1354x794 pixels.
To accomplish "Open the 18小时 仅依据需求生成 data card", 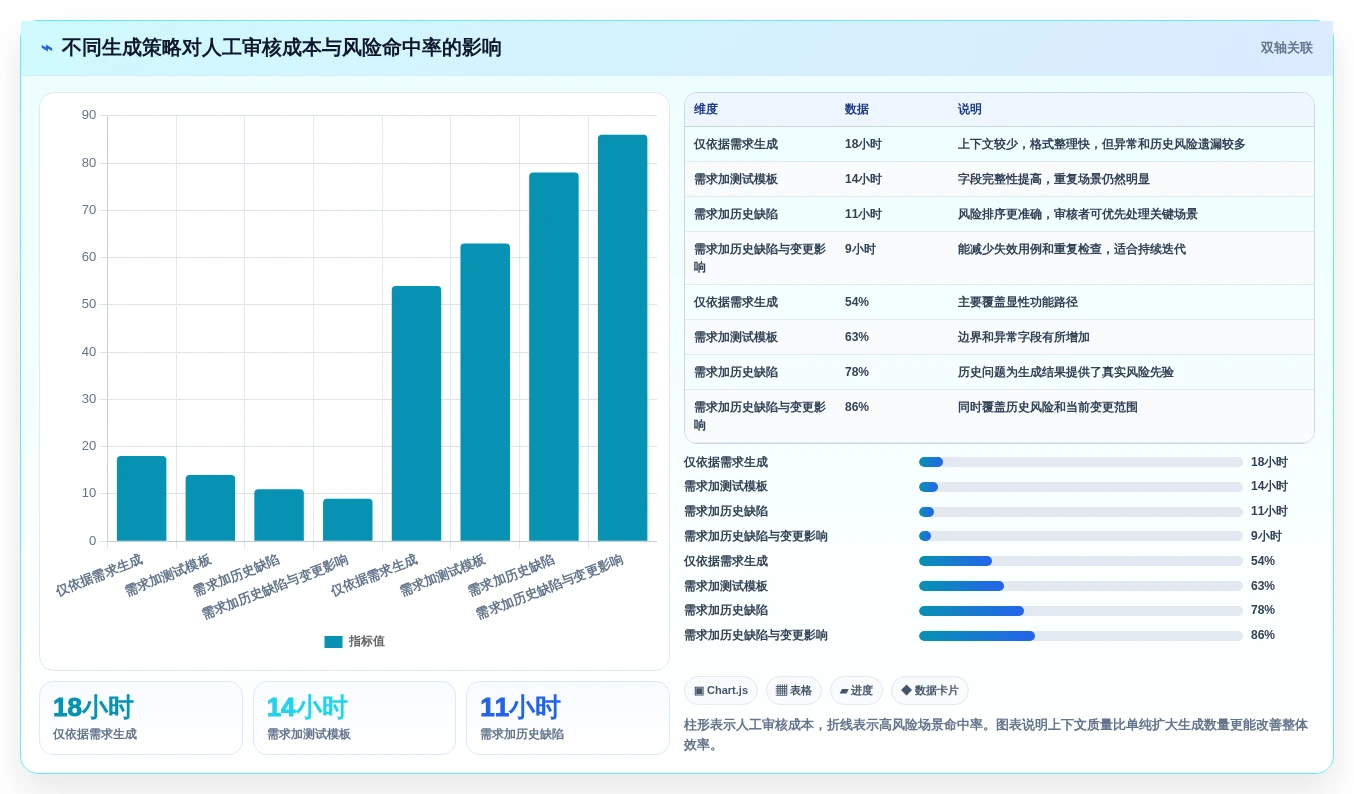I will (x=141, y=718).
